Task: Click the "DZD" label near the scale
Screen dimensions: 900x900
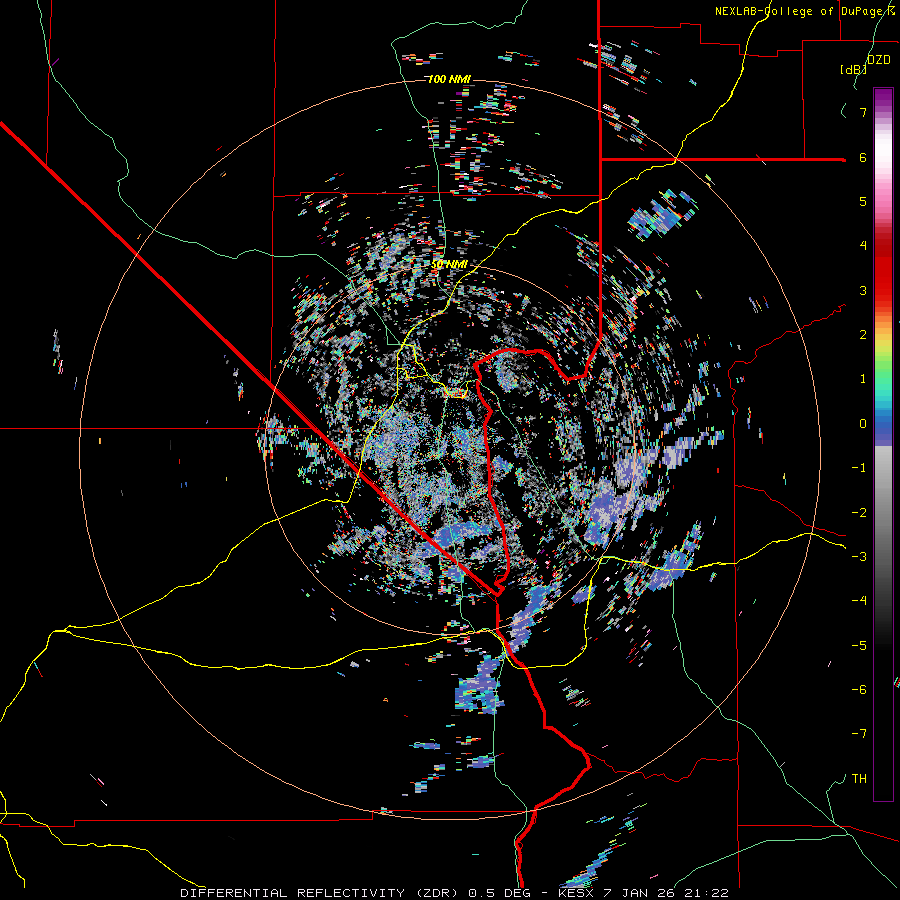Action: pos(879,60)
